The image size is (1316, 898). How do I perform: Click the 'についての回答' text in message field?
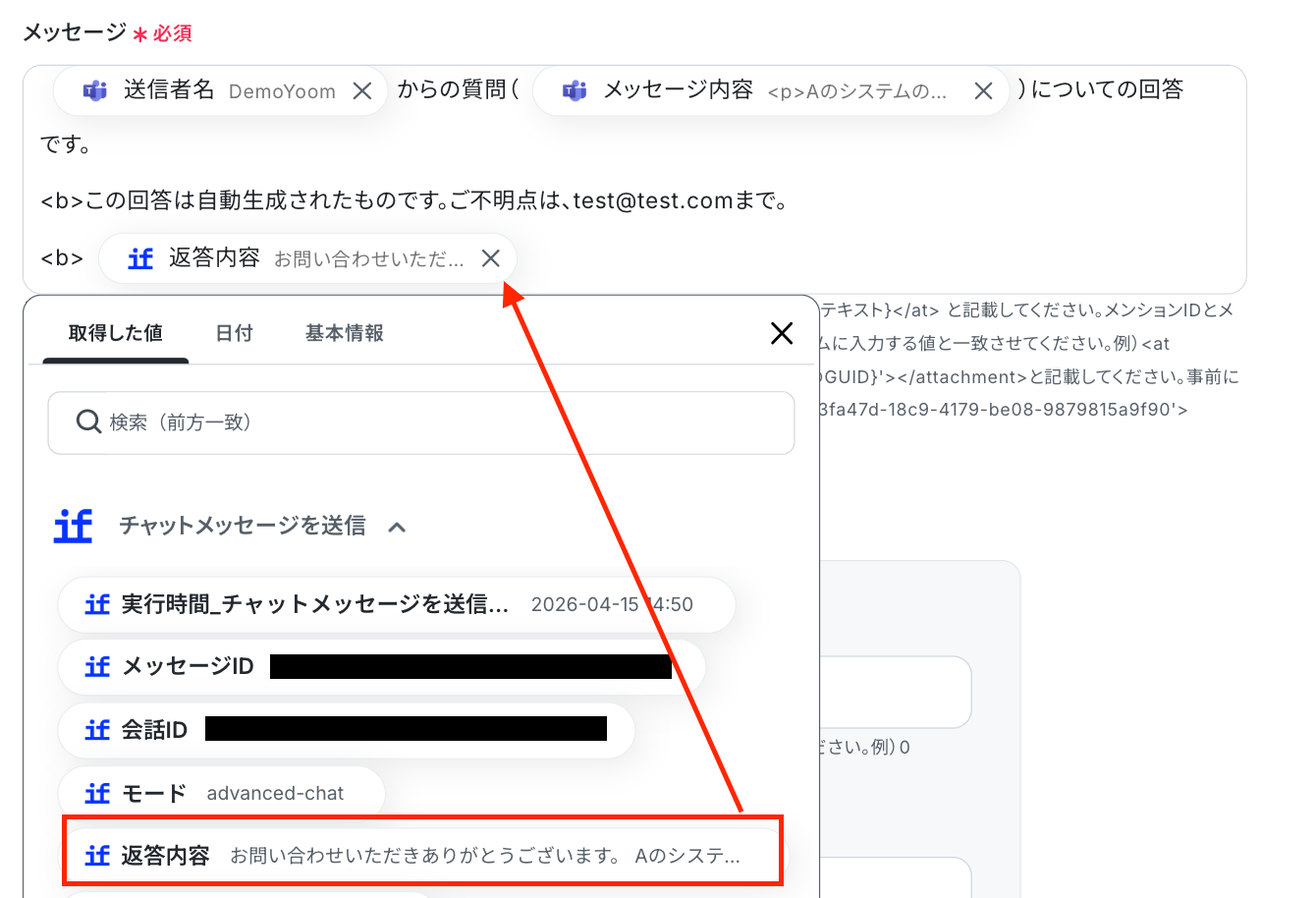click(x=1108, y=89)
